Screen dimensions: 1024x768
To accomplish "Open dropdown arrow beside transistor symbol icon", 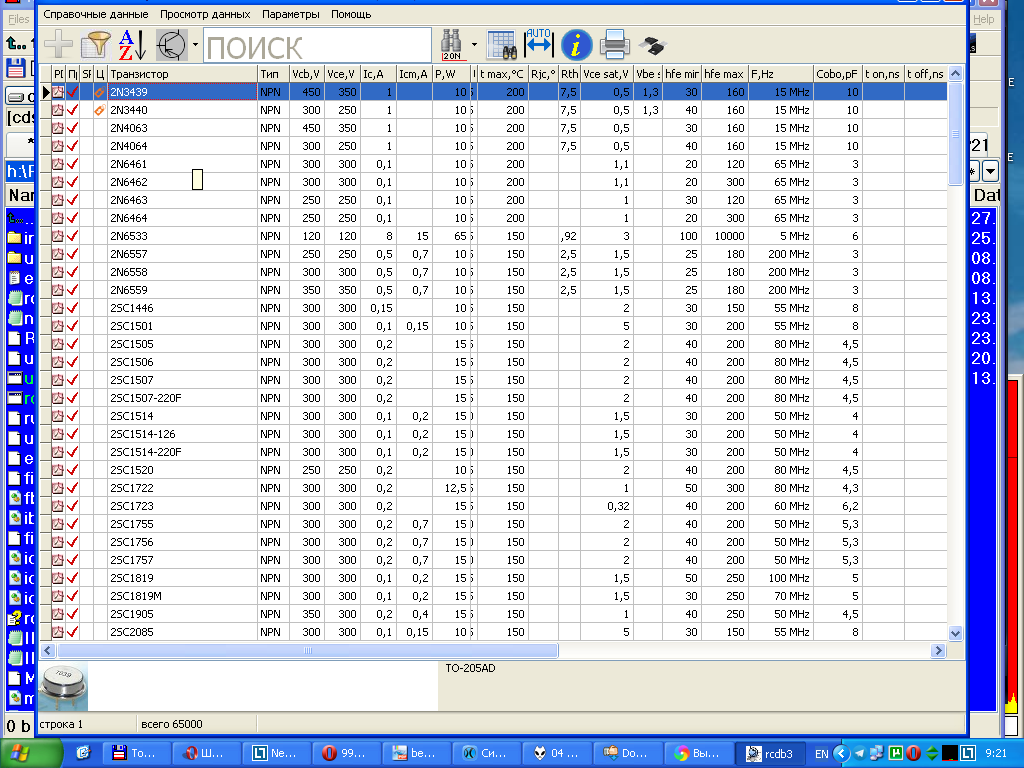I will [195, 45].
